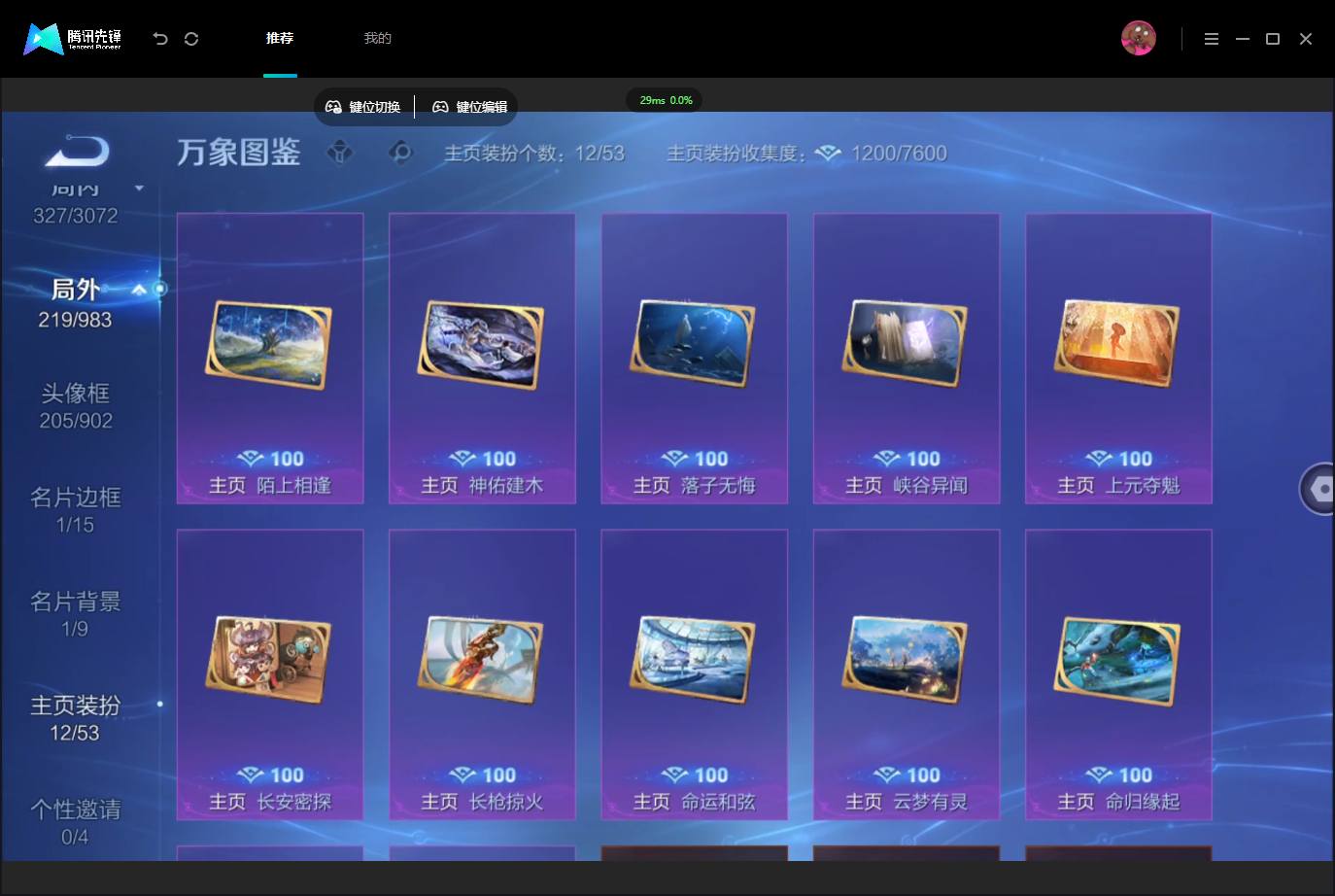Collapse the 局外 section arrow
Viewport: 1335px width, 896px height.
pos(139,290)
